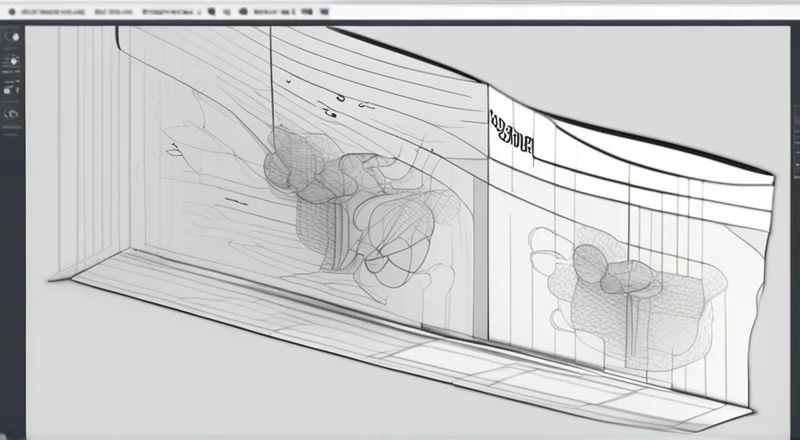Select the topmost tool in left sidebar
The image size is (800, 440).
12,36
